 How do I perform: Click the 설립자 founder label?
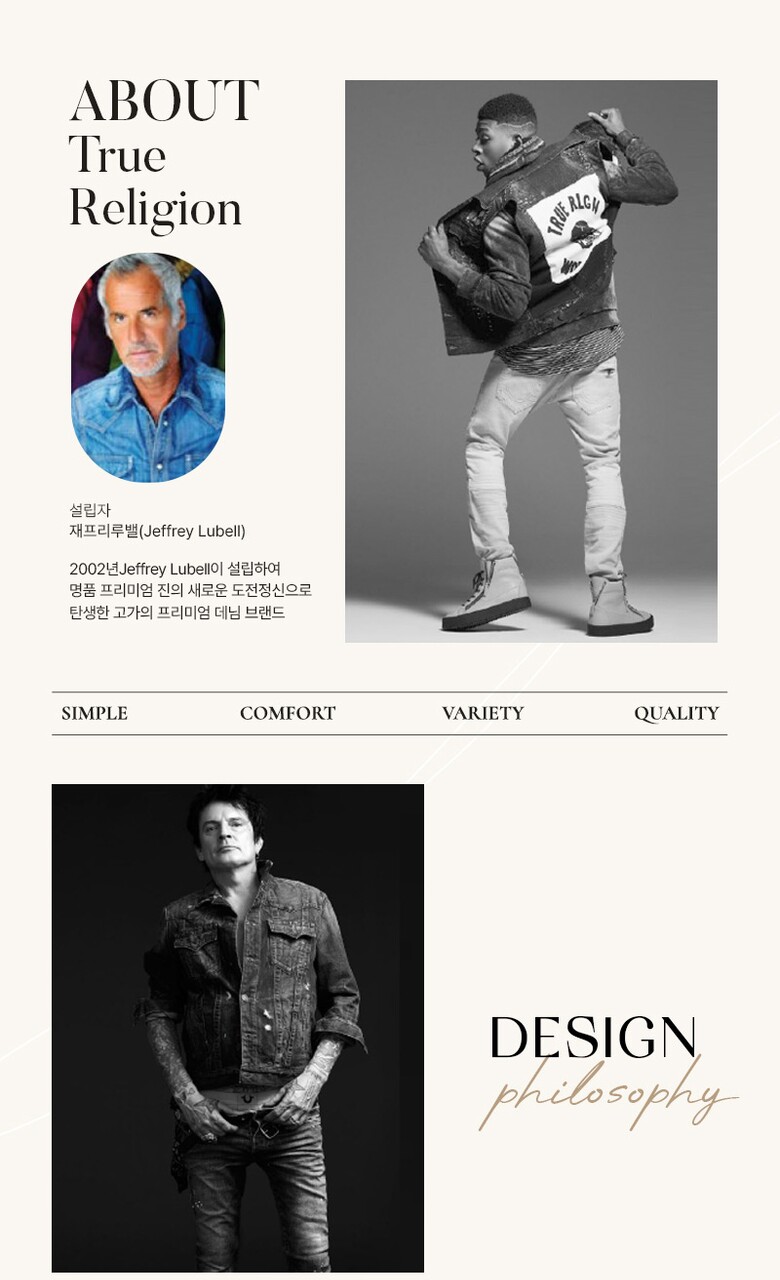click(90, 511)
